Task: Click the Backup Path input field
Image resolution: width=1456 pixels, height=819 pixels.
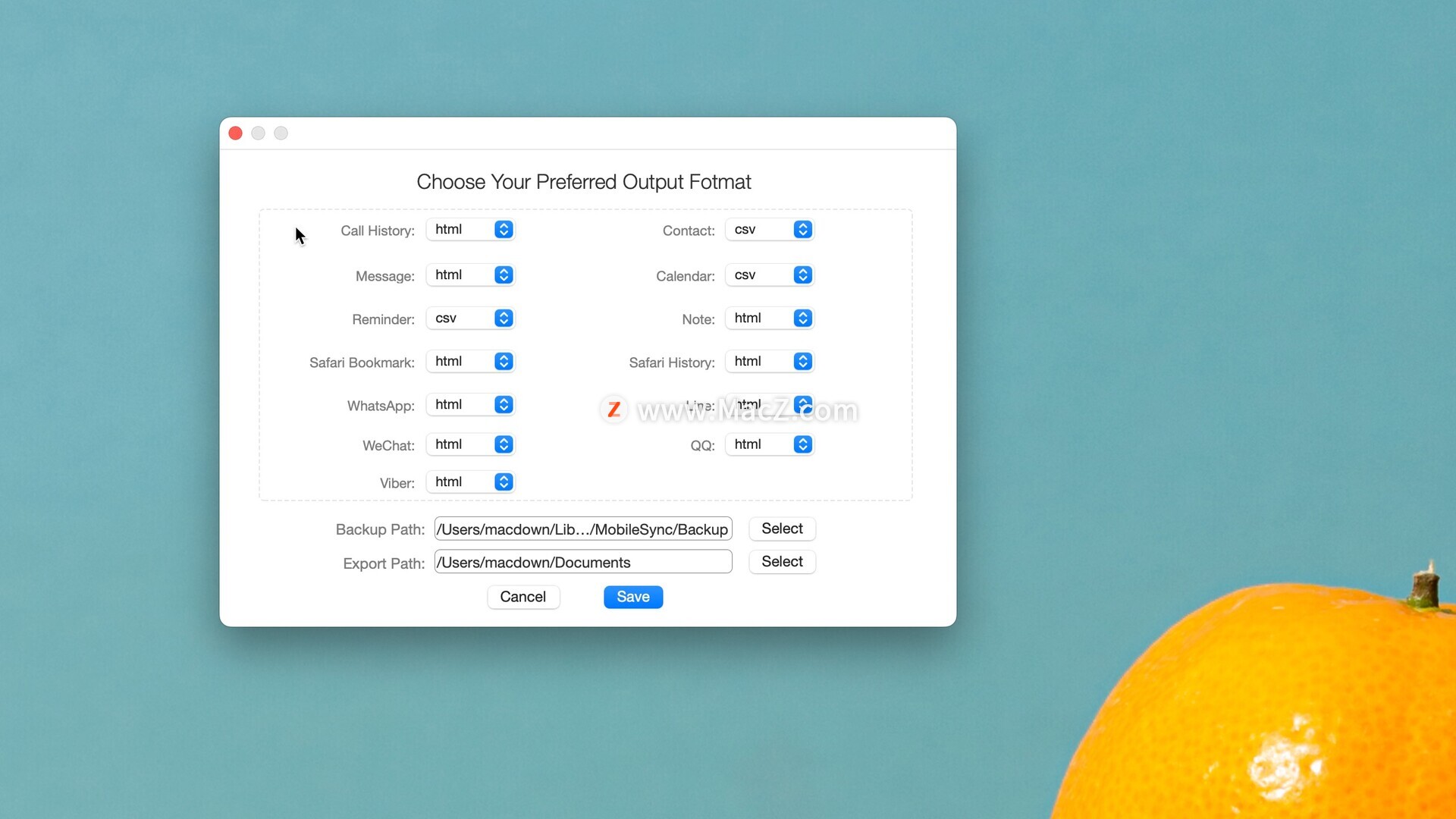Action: click(x=583, y=529)
